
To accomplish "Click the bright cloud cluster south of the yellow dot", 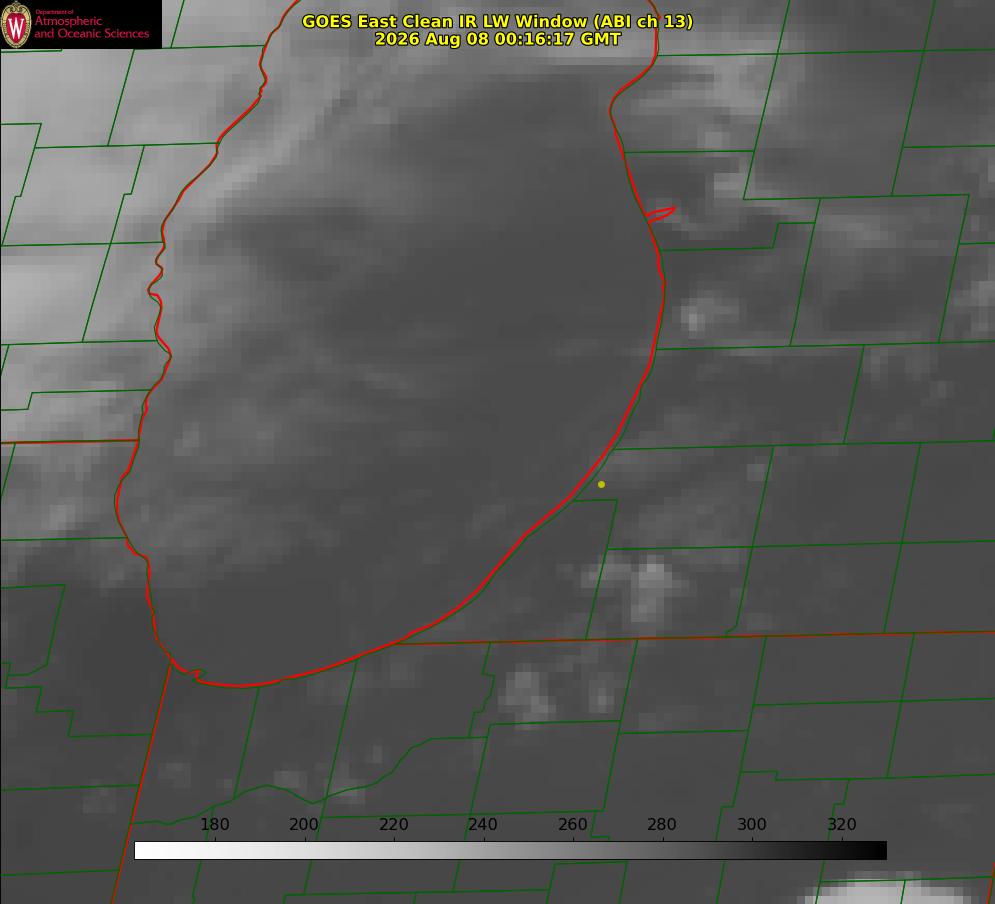I will pos(649,587).
